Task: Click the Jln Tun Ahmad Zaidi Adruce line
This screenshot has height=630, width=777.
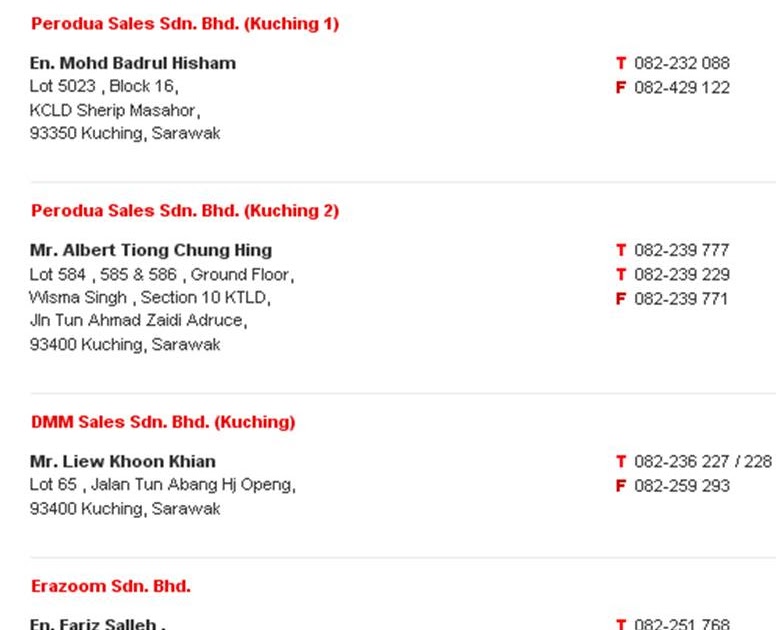Action: pos(138,321)
